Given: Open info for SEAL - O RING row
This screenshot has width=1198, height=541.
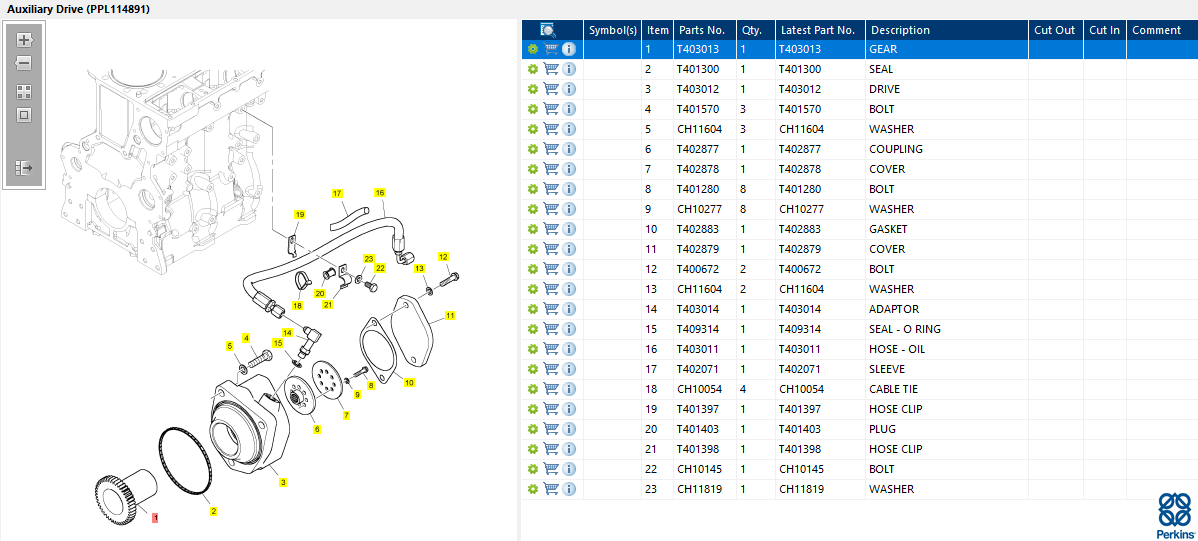Looking at the screenshot, I should click(x=569, y=329).
